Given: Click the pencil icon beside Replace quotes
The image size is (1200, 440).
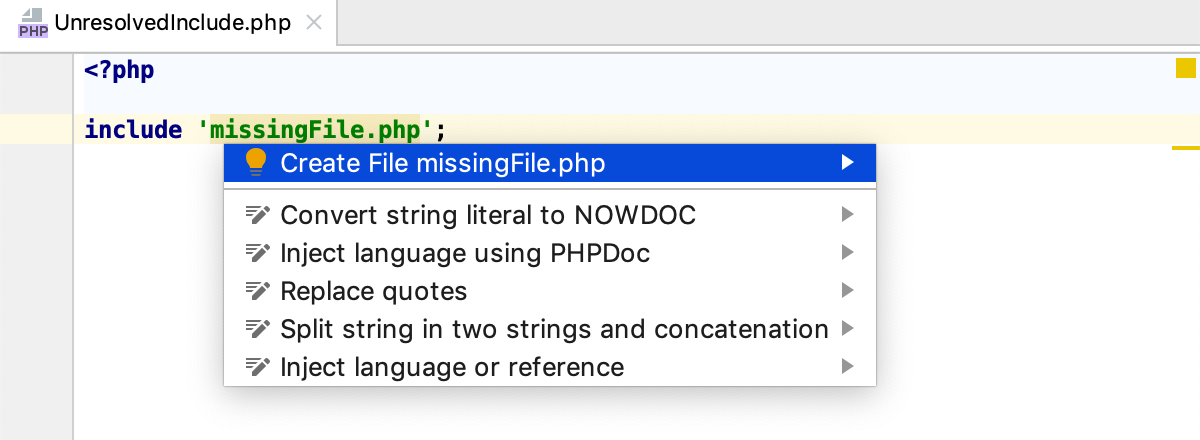Looking at the screenshot, I should coord(258,291).
